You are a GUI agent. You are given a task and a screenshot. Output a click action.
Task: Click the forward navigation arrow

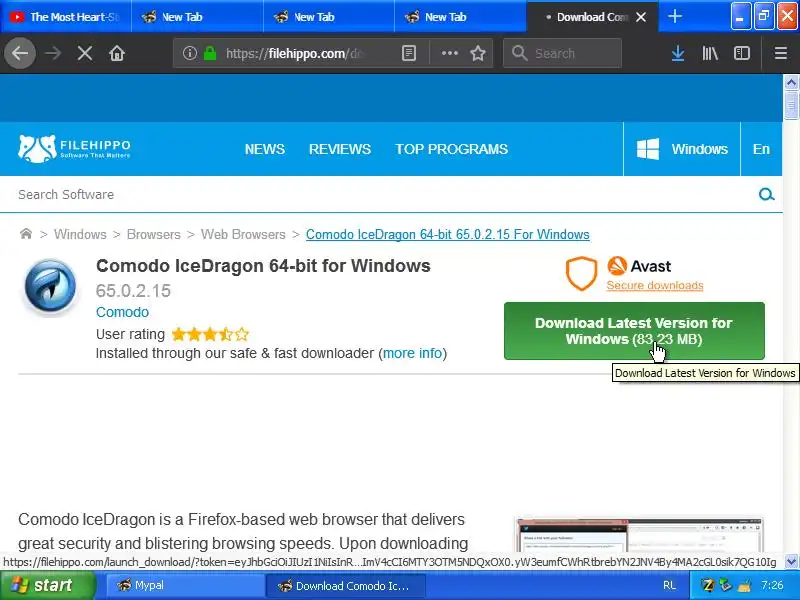(53, 53)
